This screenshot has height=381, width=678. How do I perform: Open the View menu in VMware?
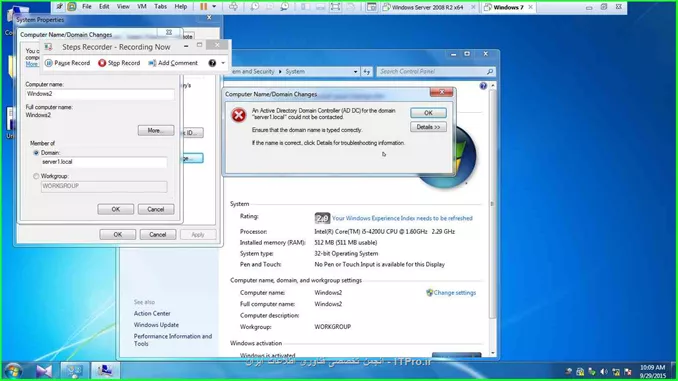pos(123,6)
